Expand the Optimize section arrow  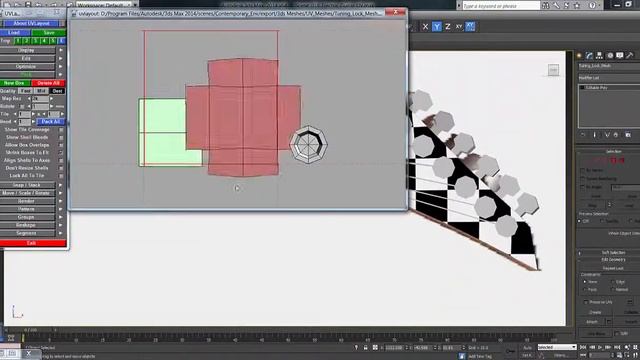pyautogui.click(x=61, y=67)
